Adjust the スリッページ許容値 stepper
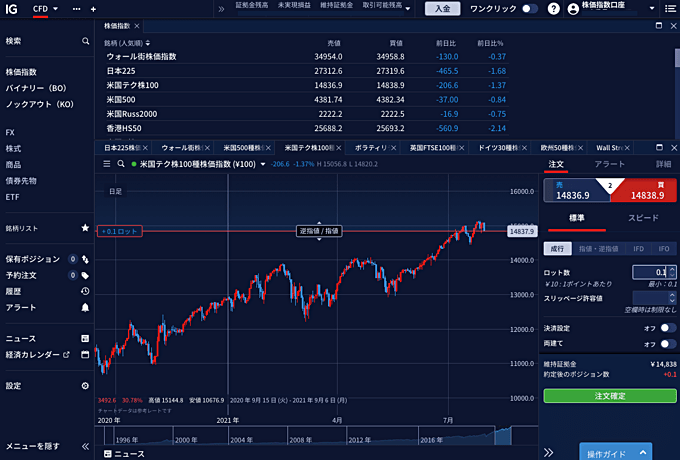Screen dimensions: 680x460 [672, 297]
